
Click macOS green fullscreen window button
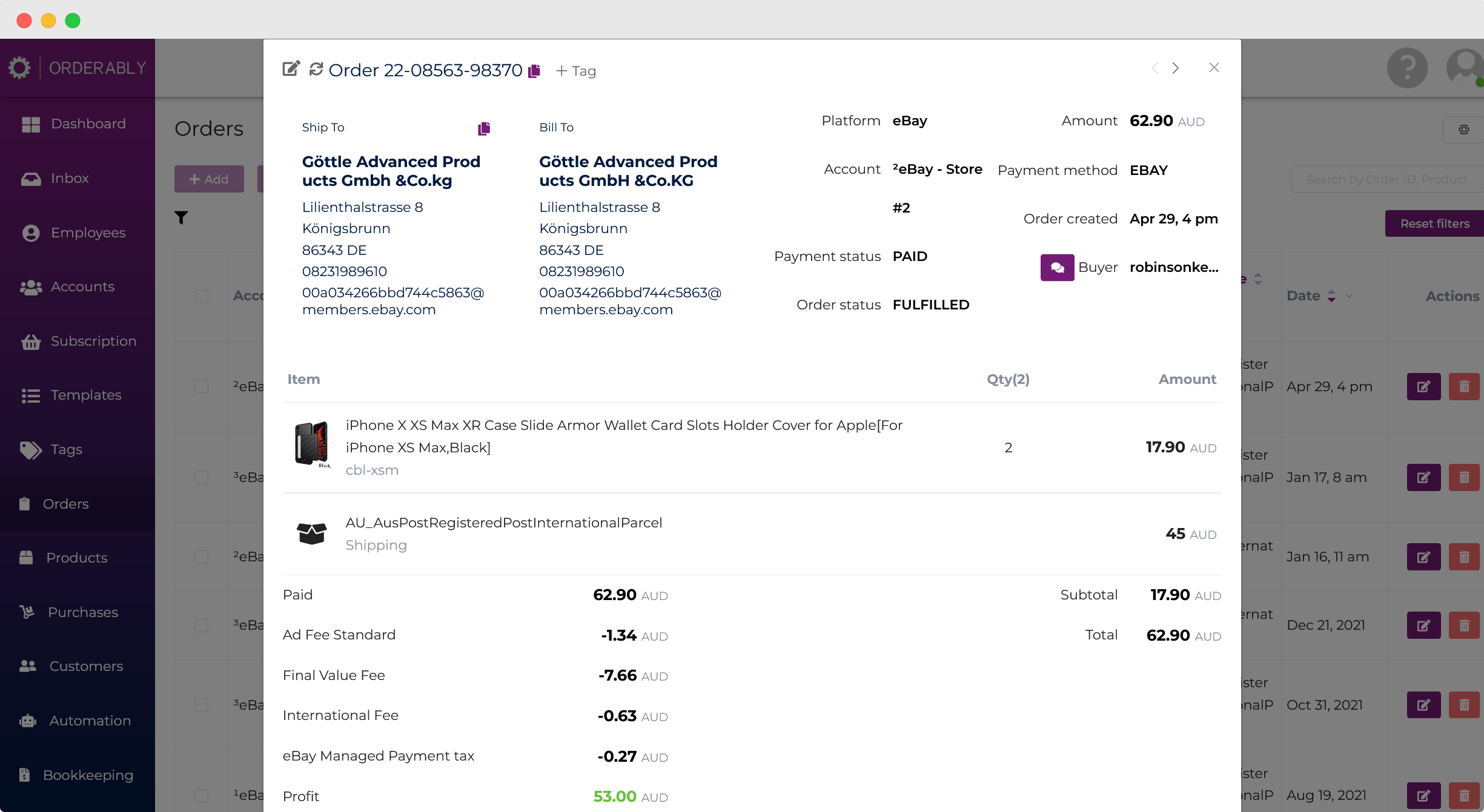click(x=73, y=21)
